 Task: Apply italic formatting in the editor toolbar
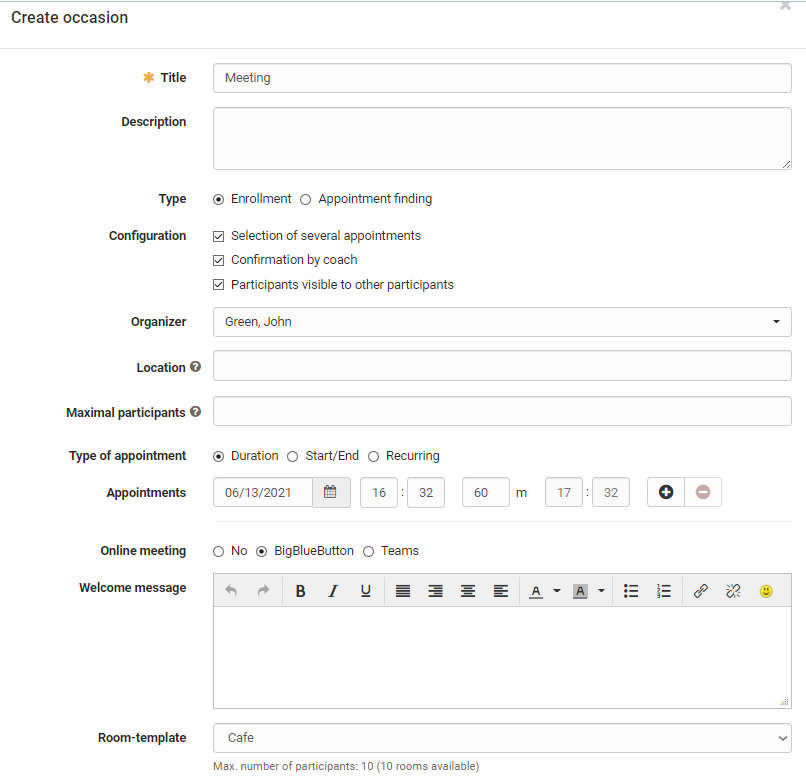333,591
